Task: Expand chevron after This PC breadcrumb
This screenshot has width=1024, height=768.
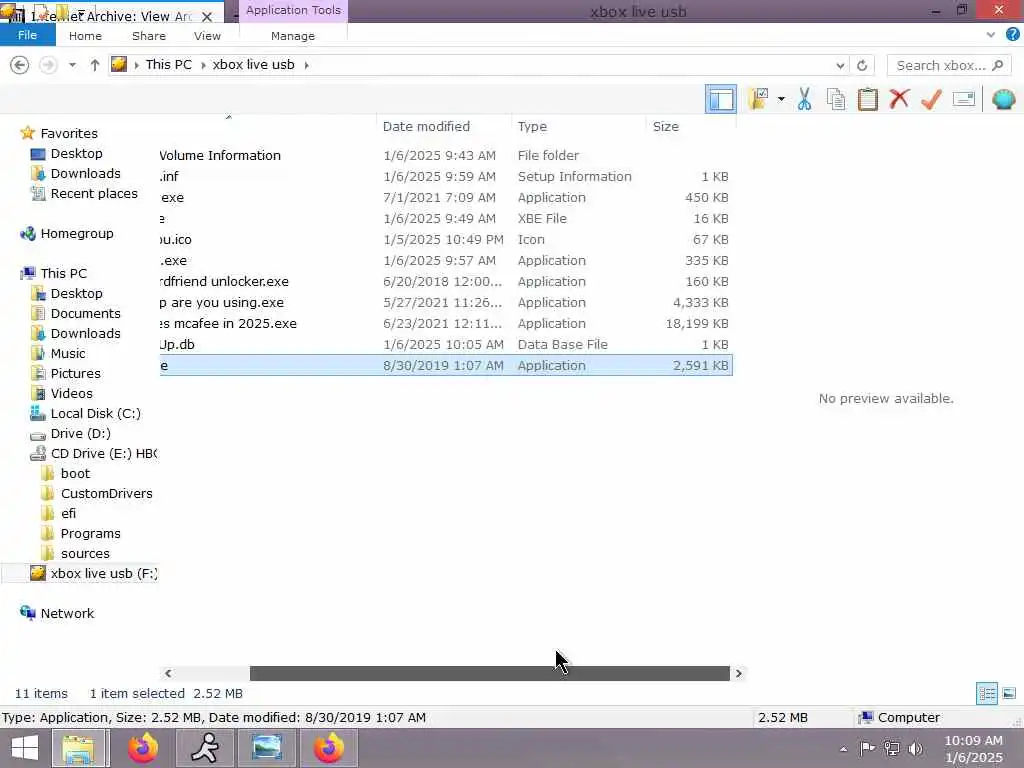Action: [x=203, y=65]
